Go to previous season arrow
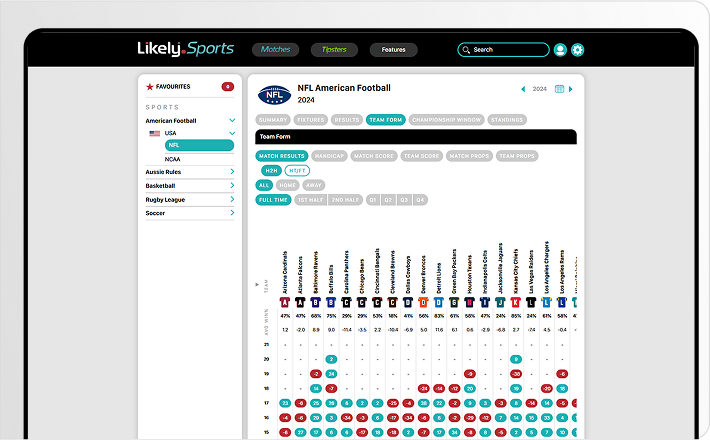This screenshot has height=440, width=710. (x=523, y=89)
